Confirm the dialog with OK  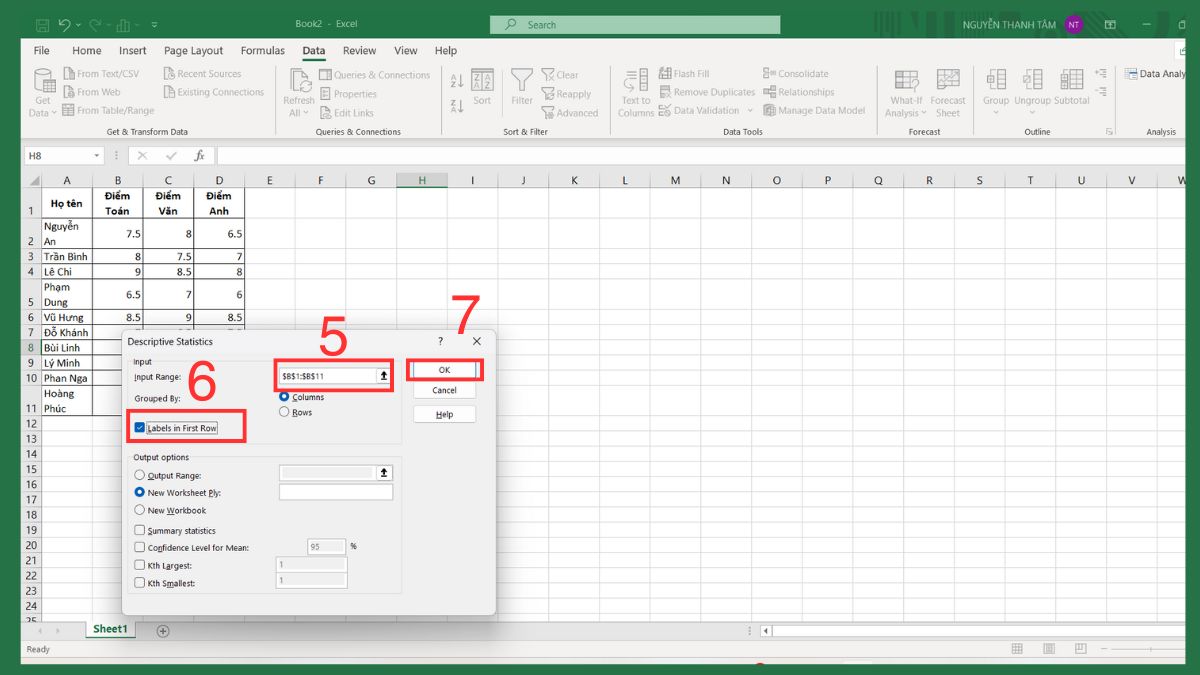(445, 370)
